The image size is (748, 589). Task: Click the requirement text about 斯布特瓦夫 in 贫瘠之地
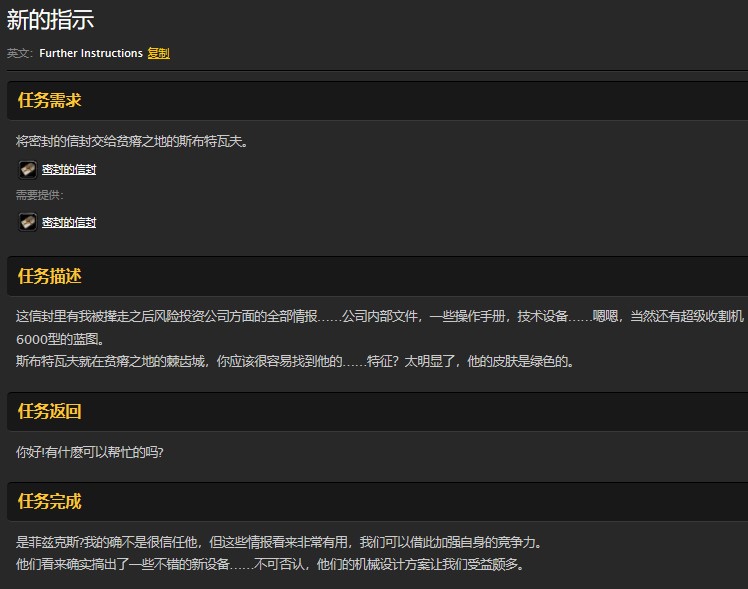[x=132, y=141]
